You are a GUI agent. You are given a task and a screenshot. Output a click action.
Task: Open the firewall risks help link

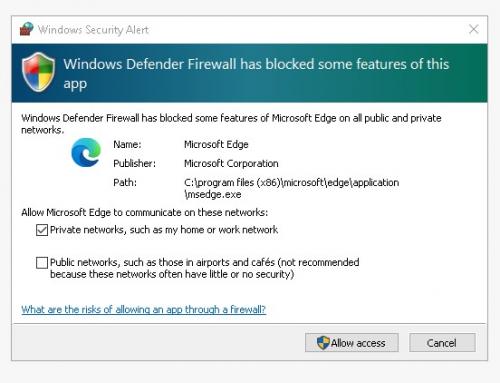pos(143,309)
